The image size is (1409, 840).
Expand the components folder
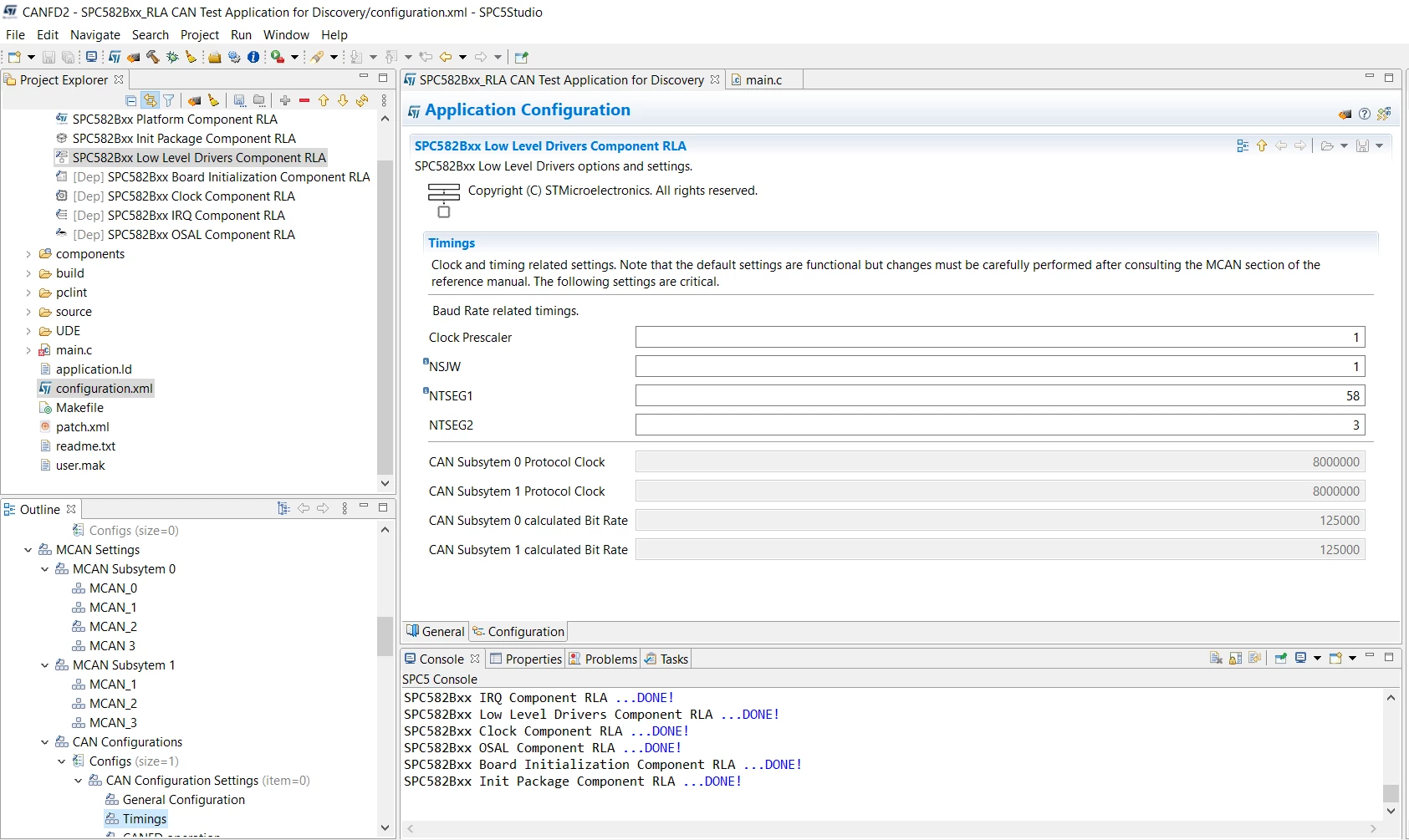pos(28,254)
